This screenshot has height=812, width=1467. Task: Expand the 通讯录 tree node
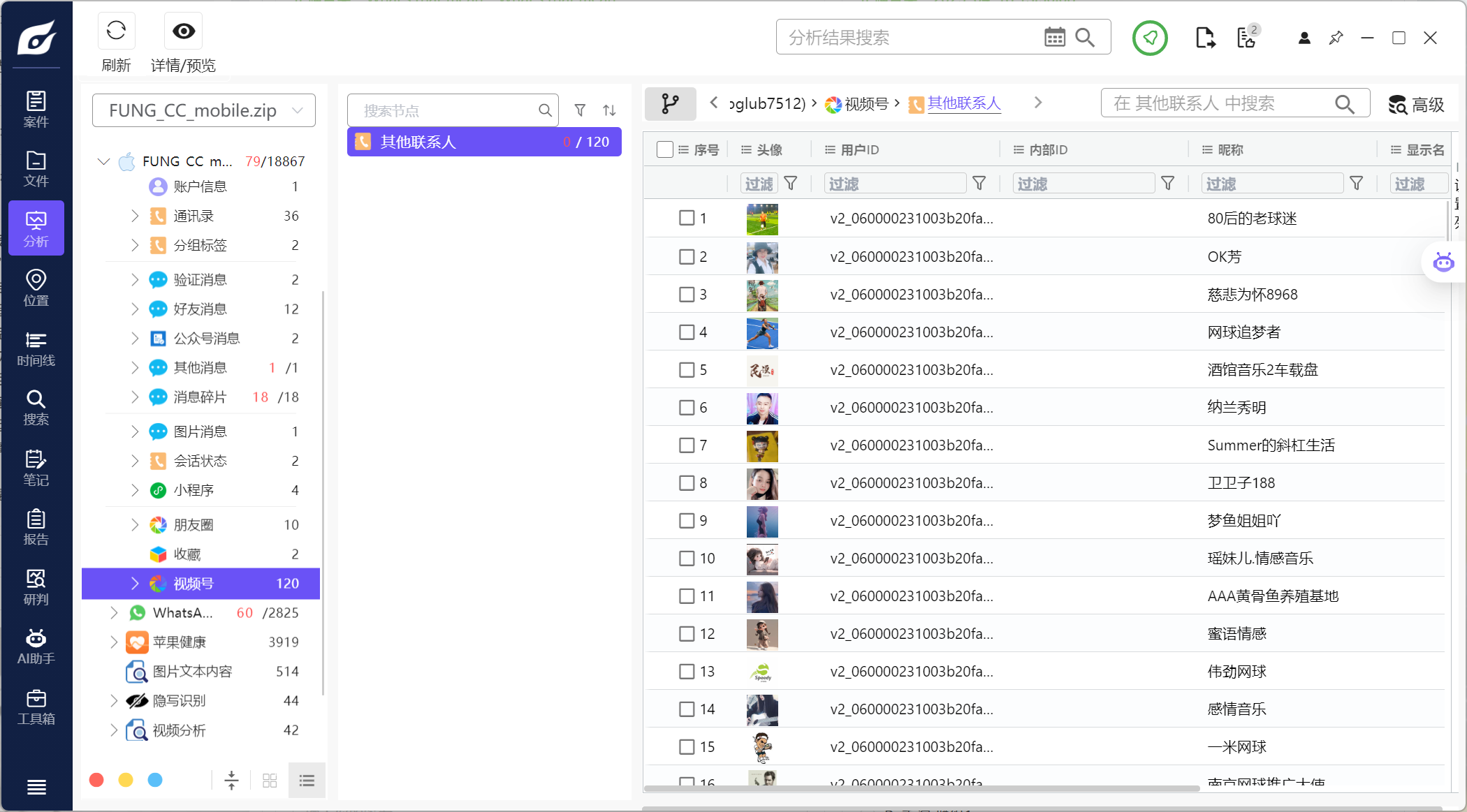(x=135, y=216)
